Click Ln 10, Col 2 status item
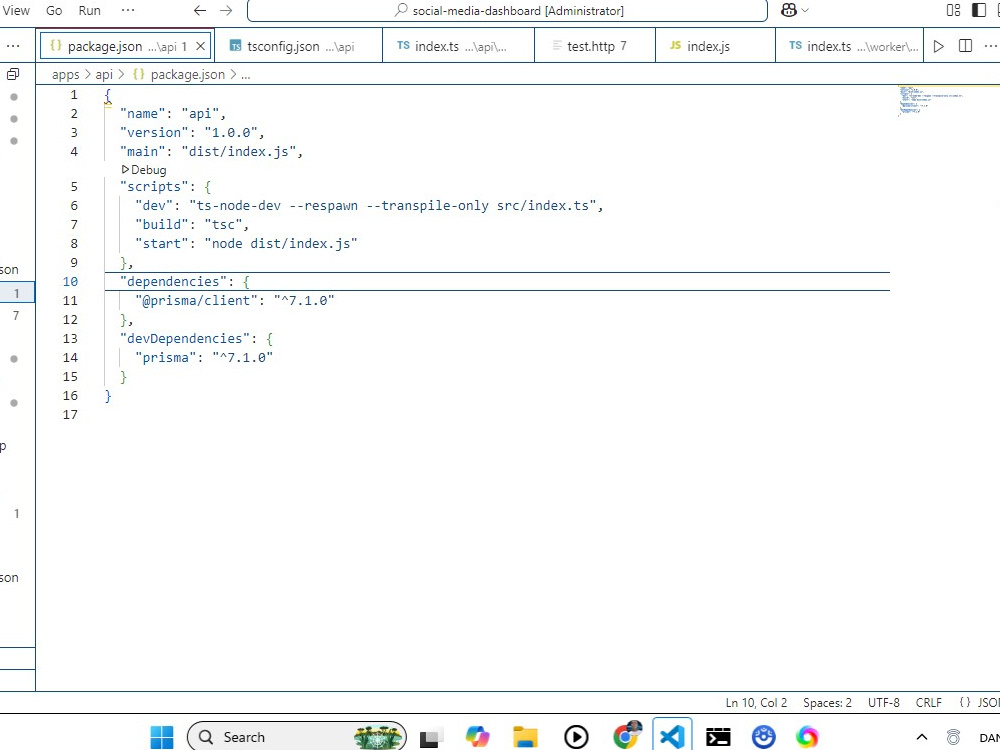Image resolution: width=1000 pixels, height=750 pixels. 756,702
